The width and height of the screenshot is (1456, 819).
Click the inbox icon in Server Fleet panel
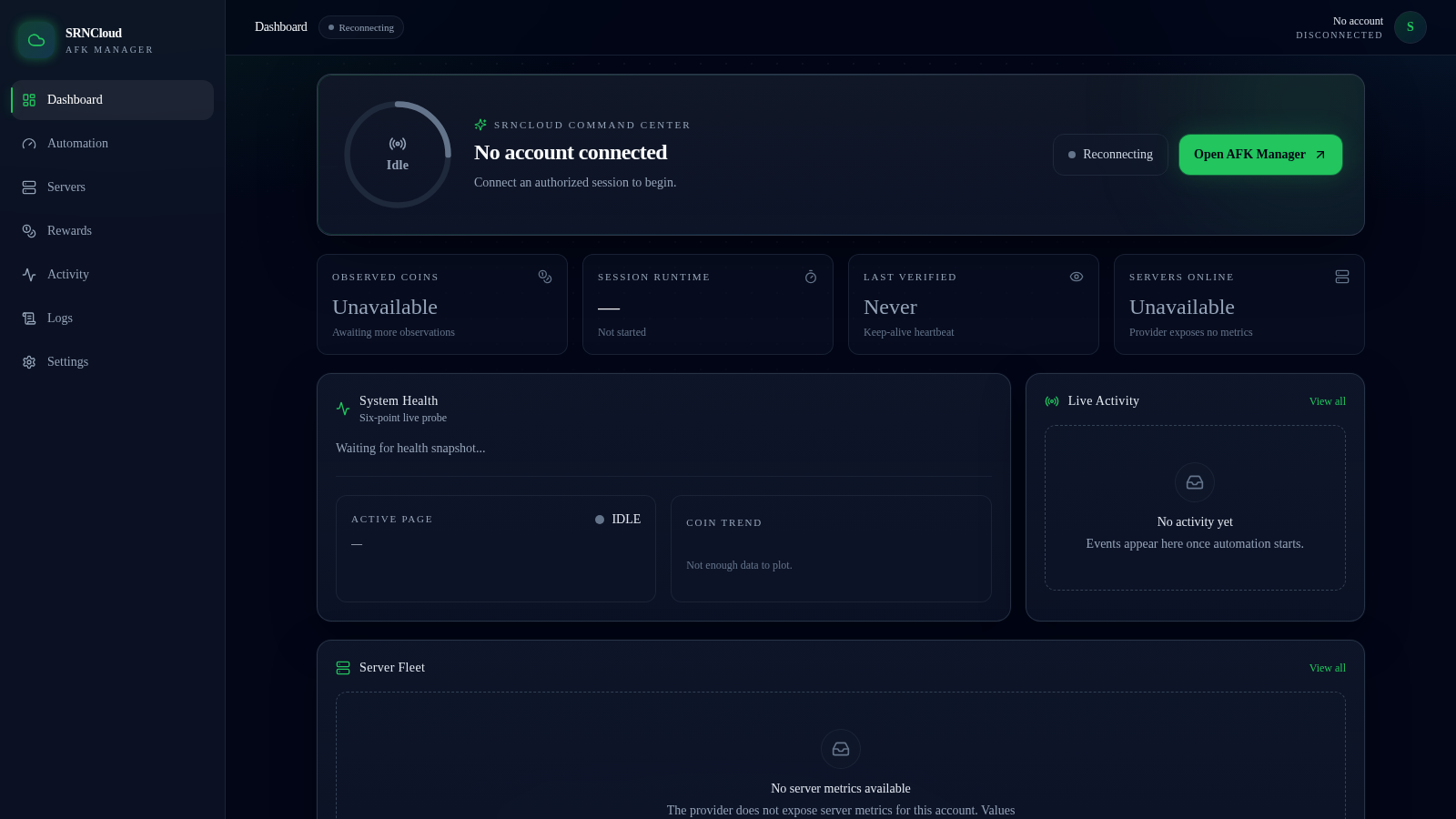point(841,749)
